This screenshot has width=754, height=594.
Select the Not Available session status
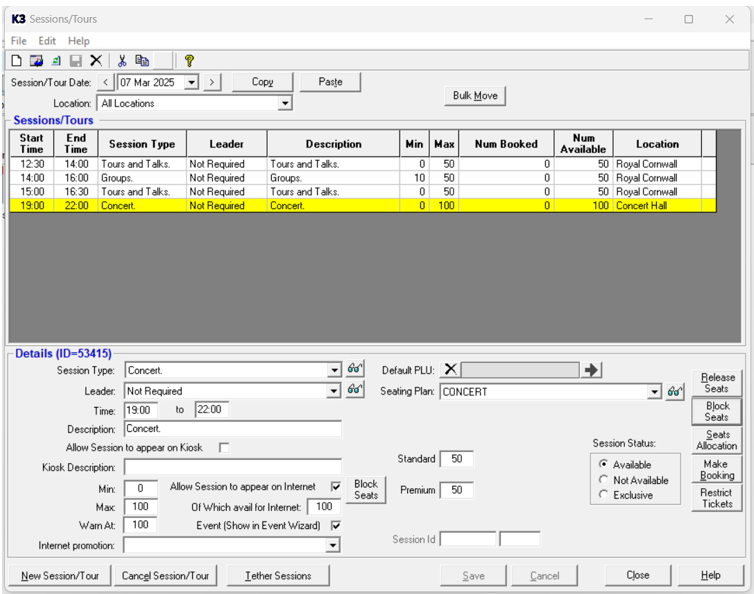point(603,480)
